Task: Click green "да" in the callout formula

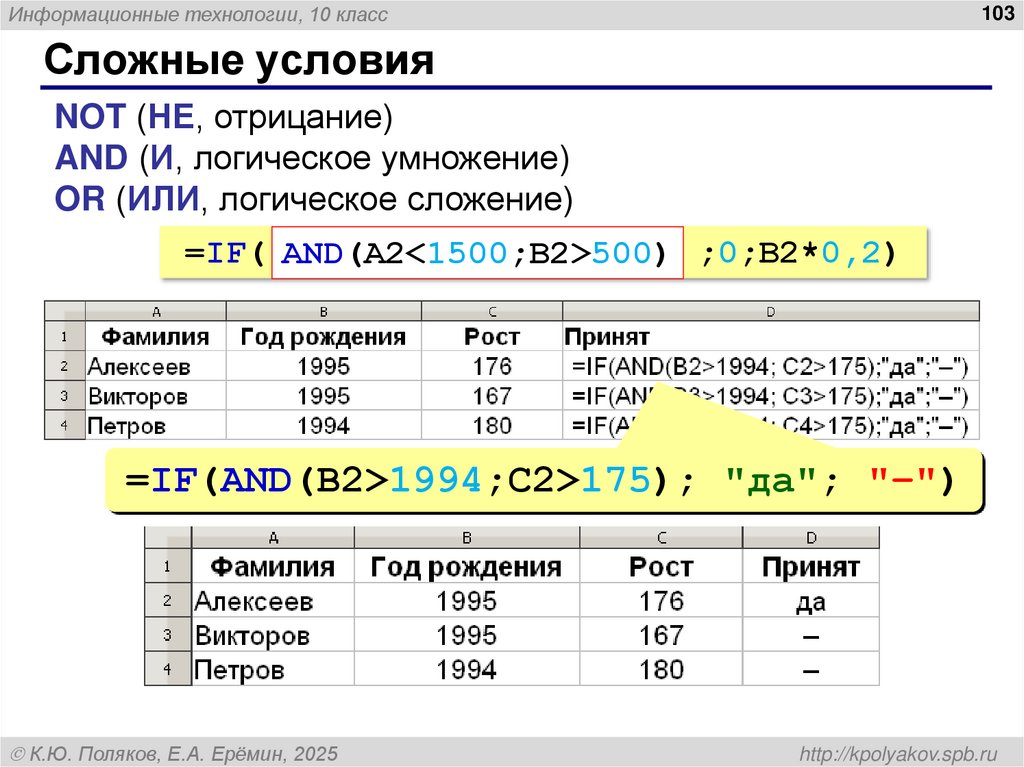Action: click(x=771, y=481)
